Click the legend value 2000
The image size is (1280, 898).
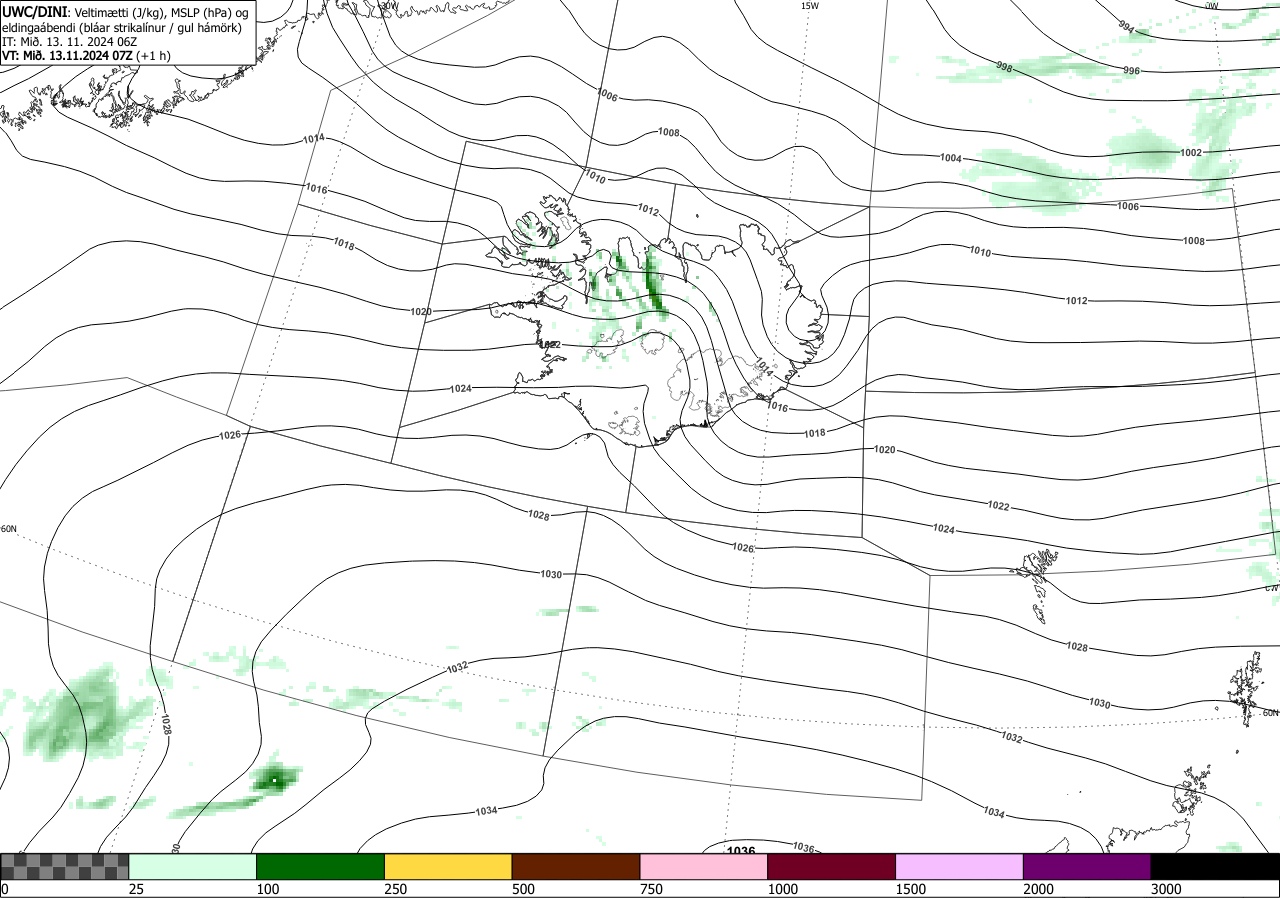click(x=1039, y=889)
